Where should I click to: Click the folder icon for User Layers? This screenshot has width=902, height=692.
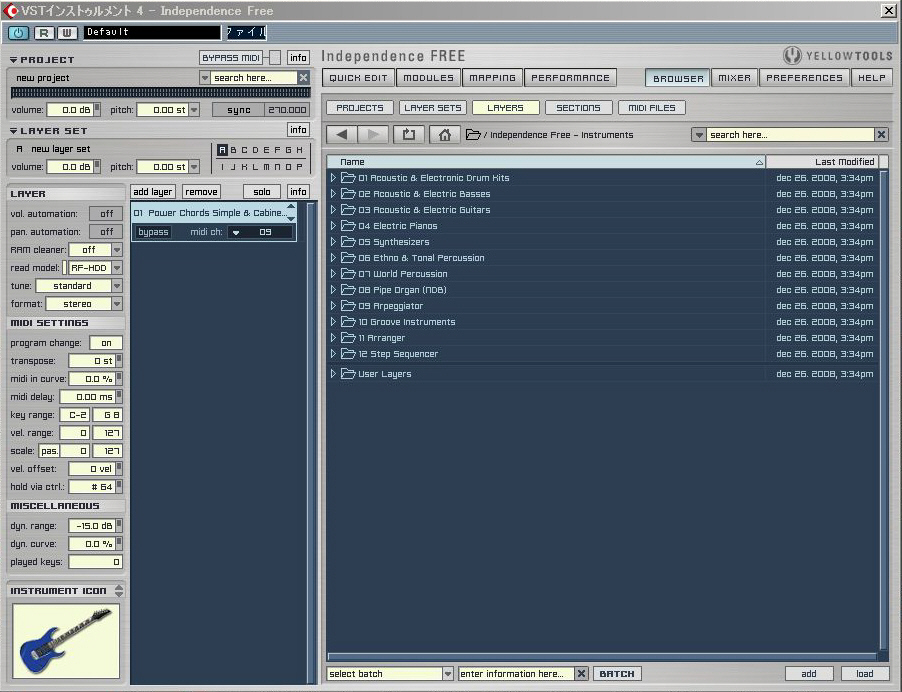click(x=348, y=374)
